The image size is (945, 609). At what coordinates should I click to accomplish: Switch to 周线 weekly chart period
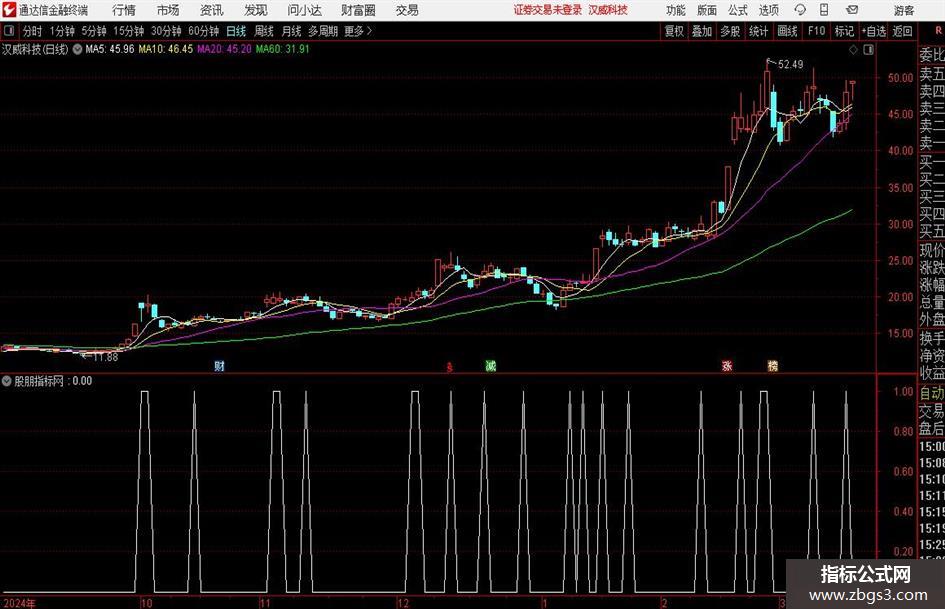pos(263,31)
